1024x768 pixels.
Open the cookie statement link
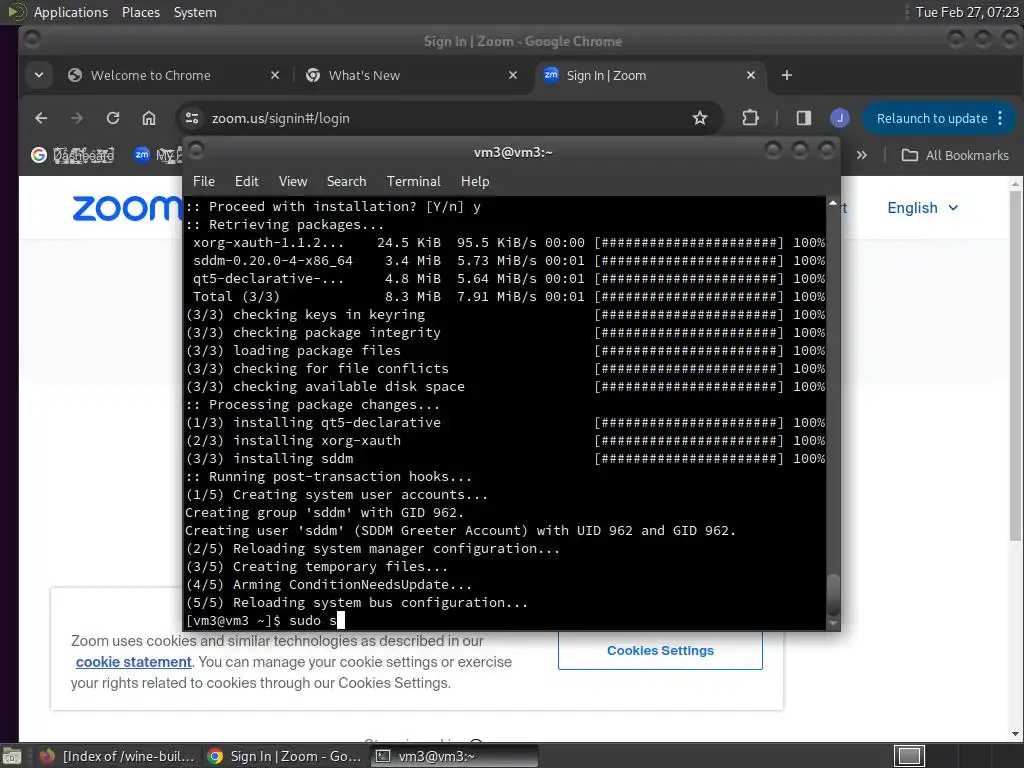[x=133, y=662]
